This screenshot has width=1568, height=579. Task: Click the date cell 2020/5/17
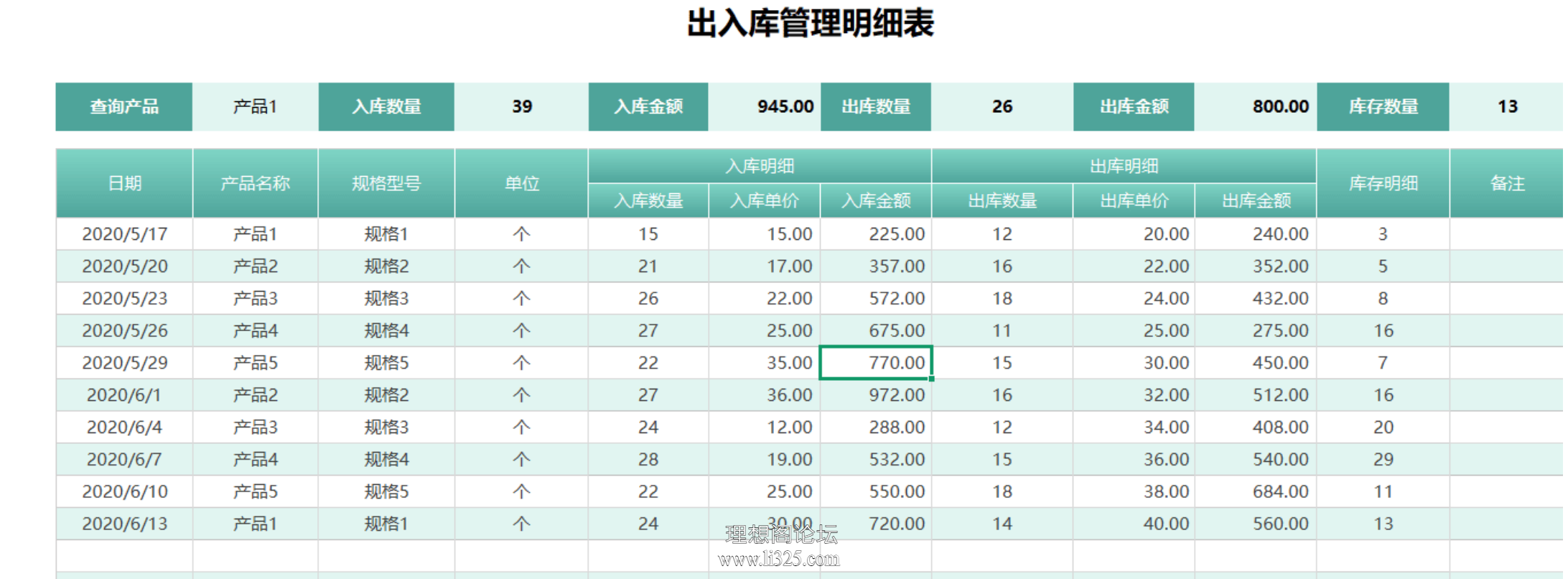click(x=124, y=234)
